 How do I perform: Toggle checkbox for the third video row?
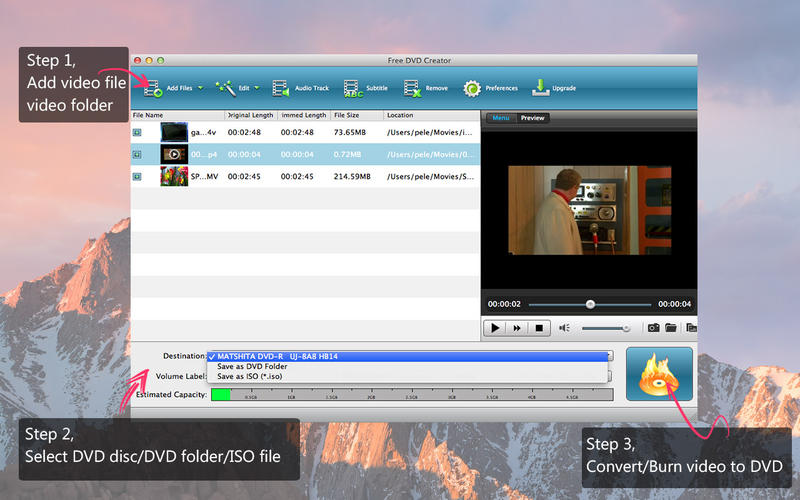[138, 176]
